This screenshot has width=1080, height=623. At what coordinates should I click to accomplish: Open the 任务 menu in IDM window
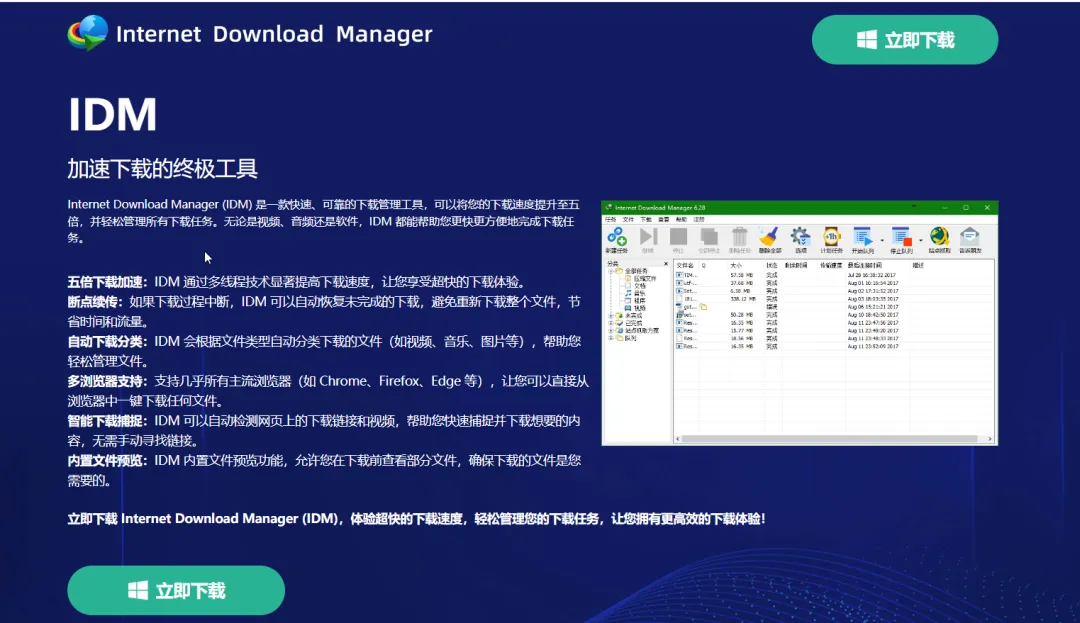pyautogui.click(x=611, y=219)
